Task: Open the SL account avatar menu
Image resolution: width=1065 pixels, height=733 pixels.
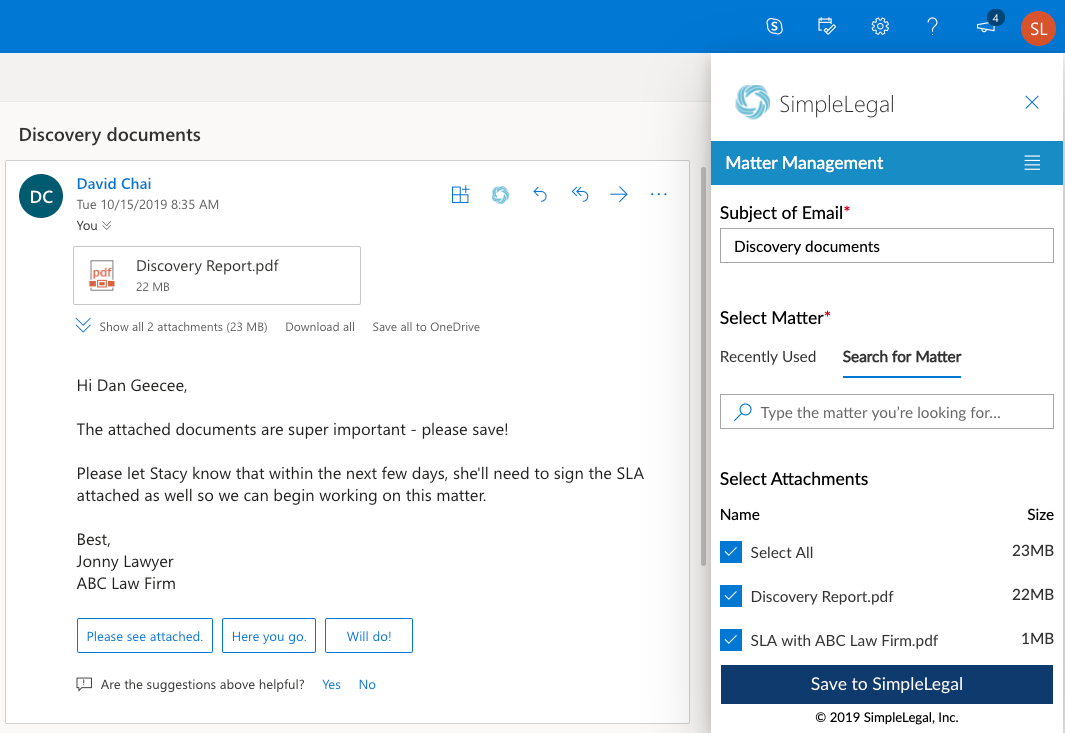Action: click(x=1038, y=28)
